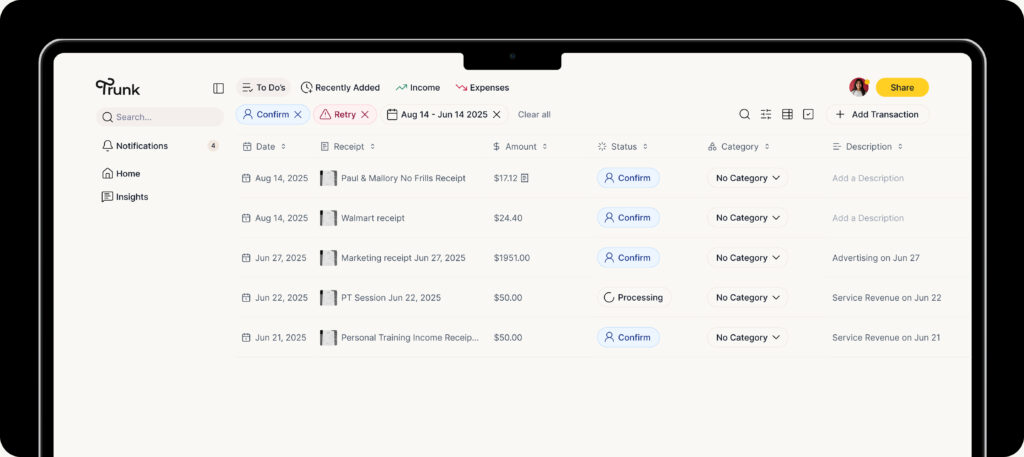1024x457 pixels.
Task: Click the Add Transaction button
Action: point(876,114)
